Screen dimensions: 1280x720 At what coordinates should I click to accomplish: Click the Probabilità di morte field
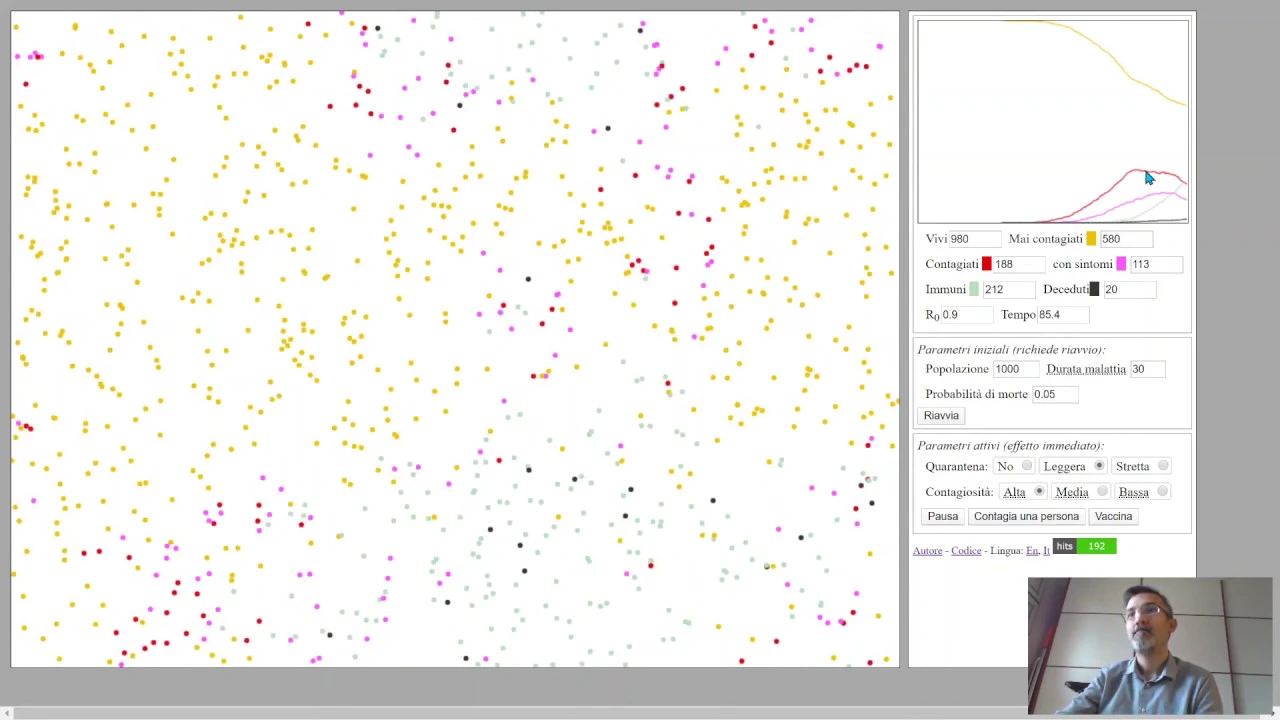click(1055, 394)
